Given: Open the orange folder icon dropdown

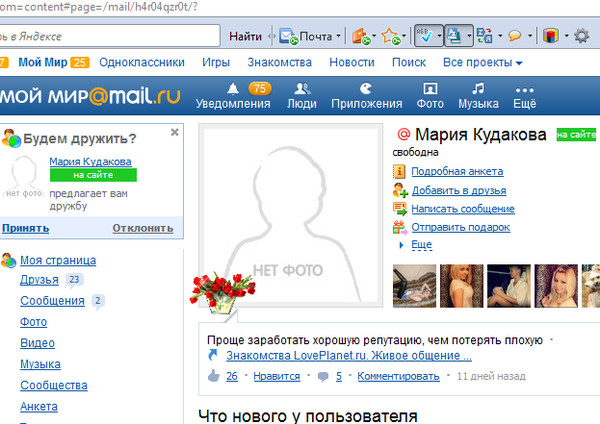Looking at the screenshot, I should [374, 36].
